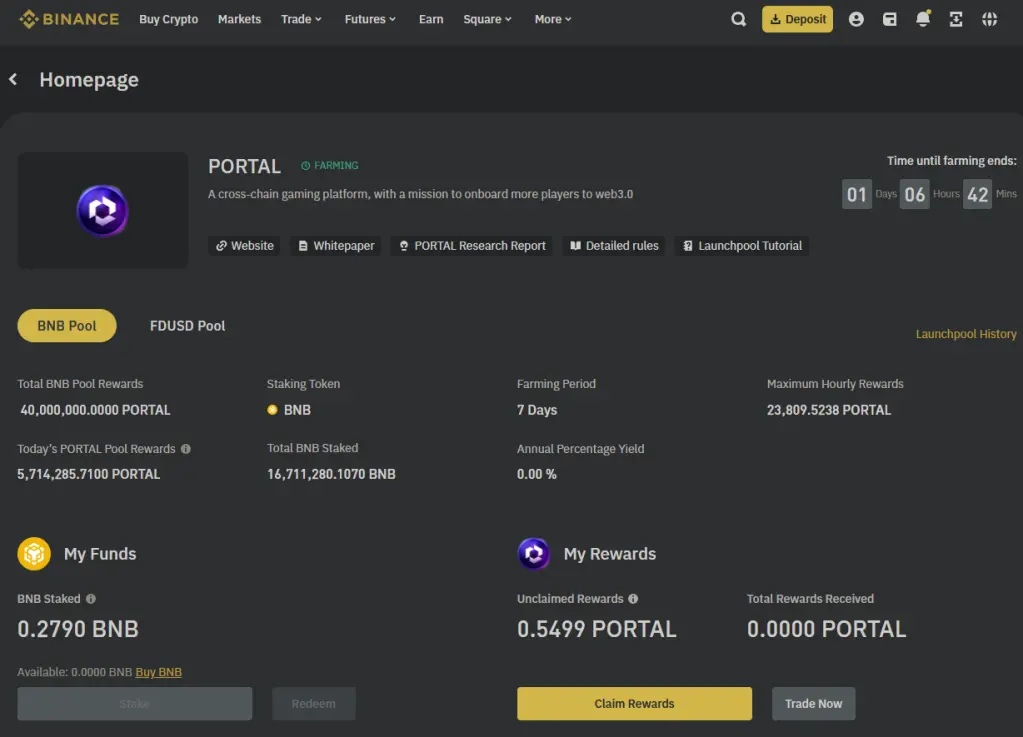Click the 01 Days countdown box
The width and height of the screenshot is (1023, 737).
pos(857,194)
